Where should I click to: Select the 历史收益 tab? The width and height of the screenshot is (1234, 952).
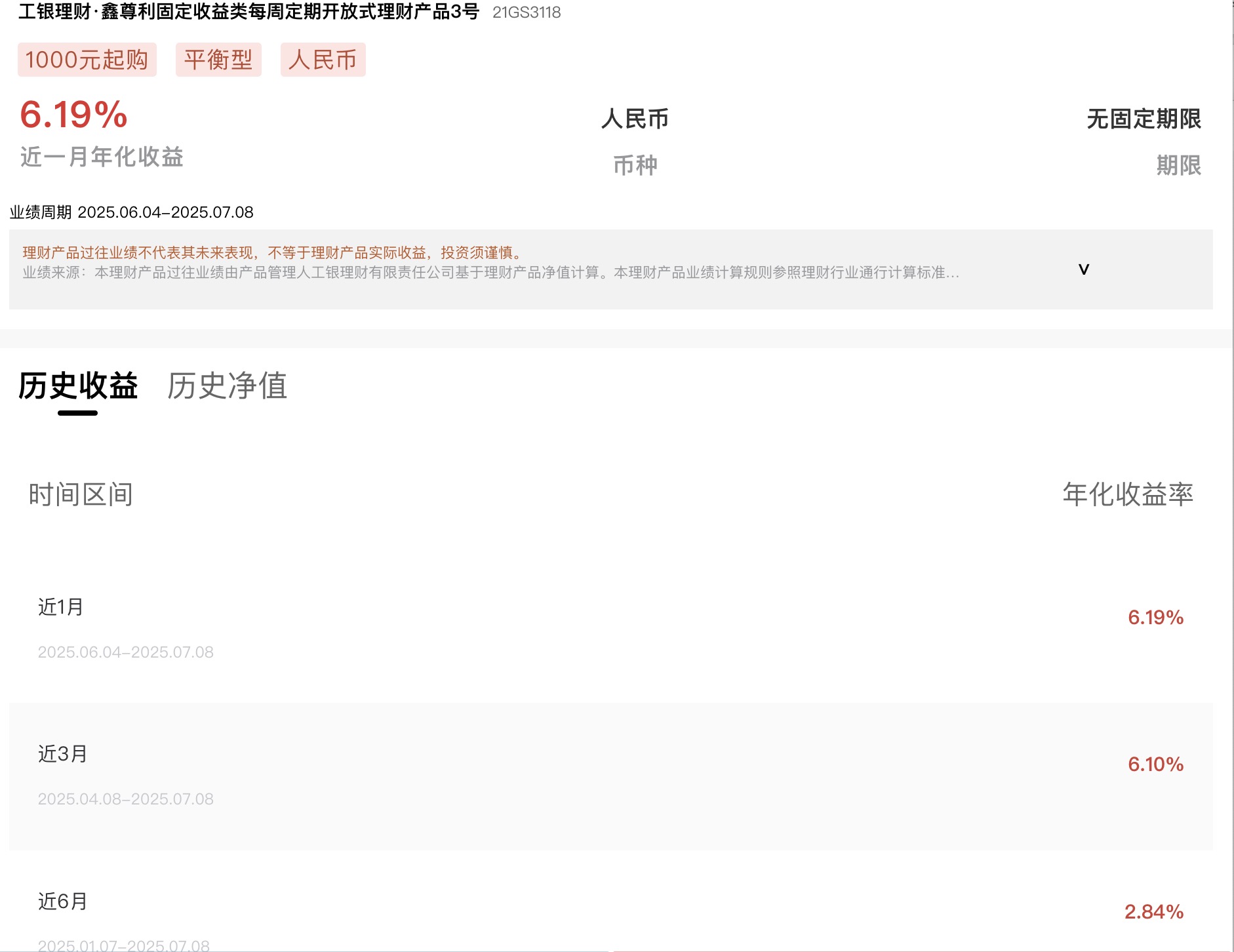tap(78, 387)
